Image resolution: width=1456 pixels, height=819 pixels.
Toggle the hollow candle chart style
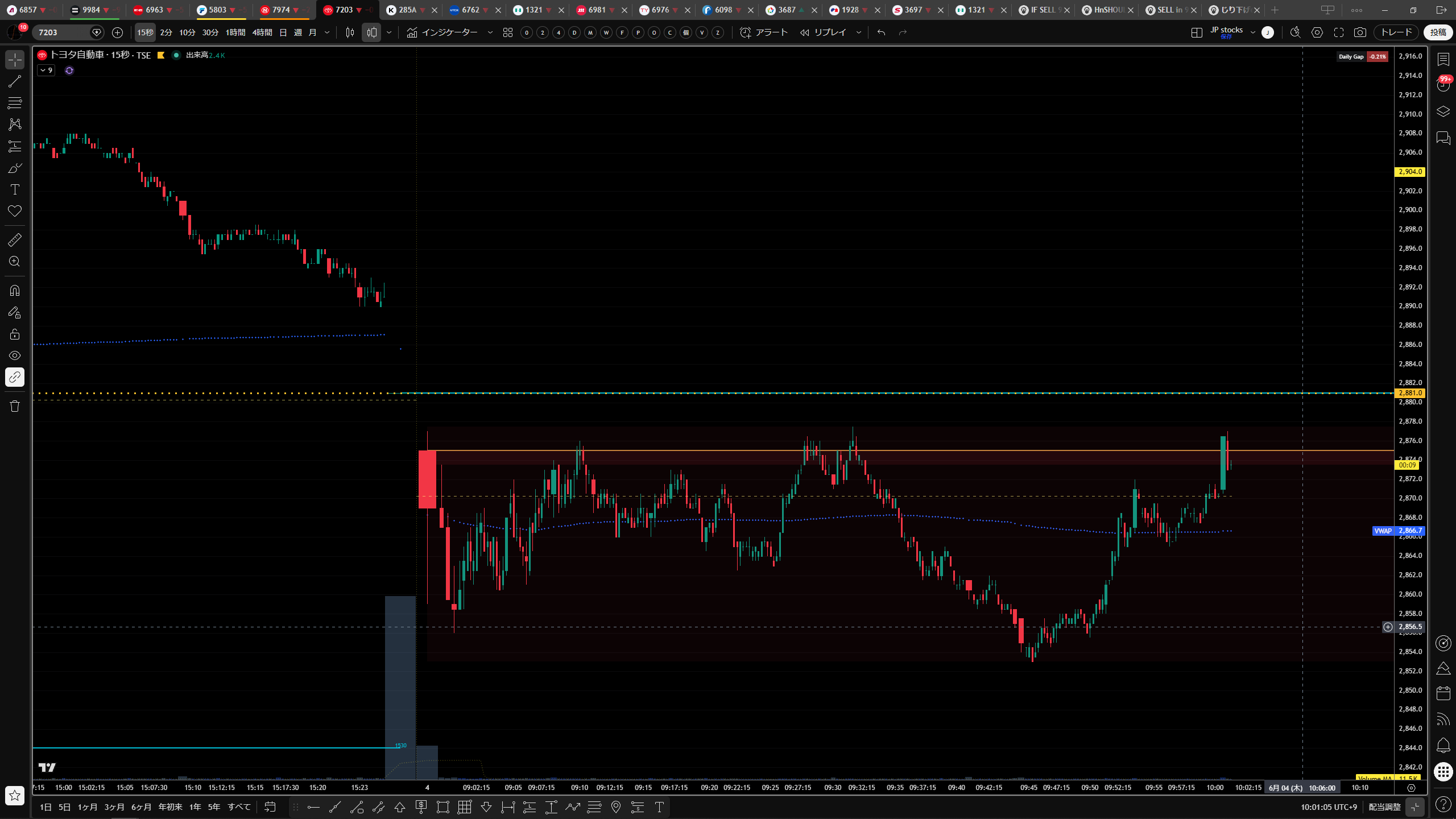coord(371,32)
